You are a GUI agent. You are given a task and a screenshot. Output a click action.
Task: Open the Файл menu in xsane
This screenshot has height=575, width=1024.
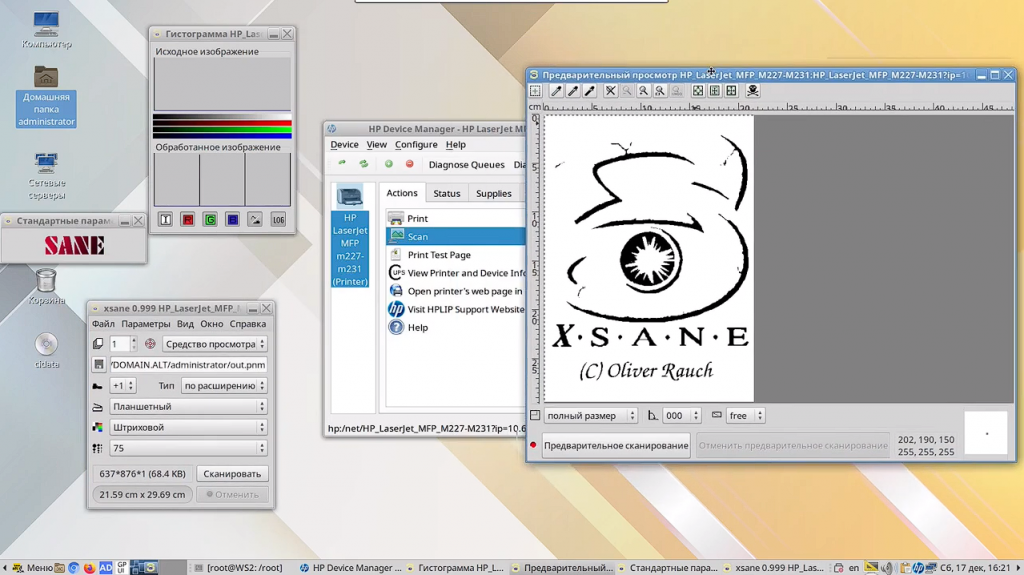click(x=103, y=323)
